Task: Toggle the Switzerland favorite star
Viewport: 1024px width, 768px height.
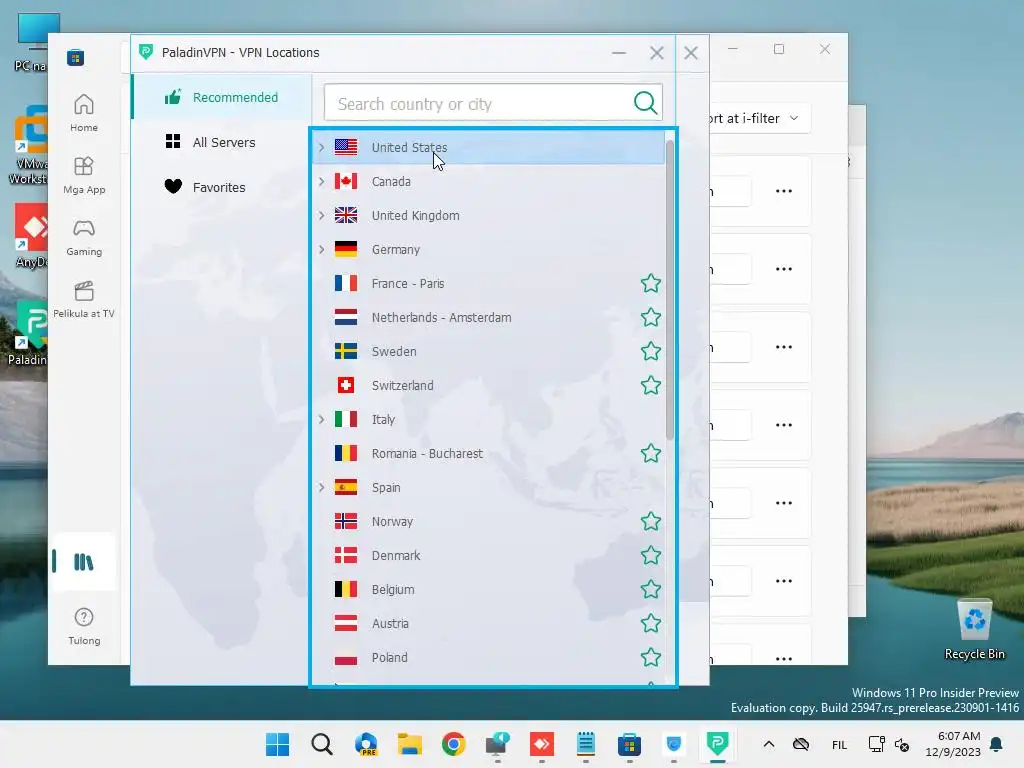Action: 650,385
